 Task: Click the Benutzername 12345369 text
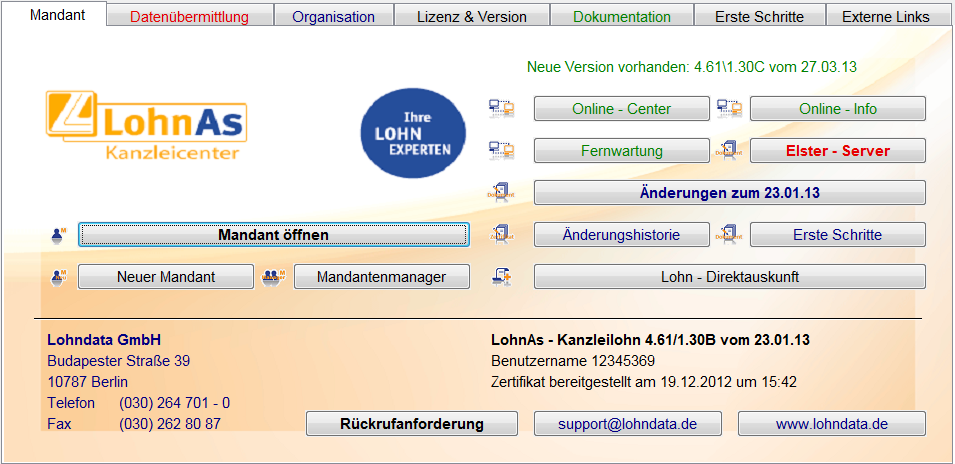pyautogui.click(x=573, y=361)
